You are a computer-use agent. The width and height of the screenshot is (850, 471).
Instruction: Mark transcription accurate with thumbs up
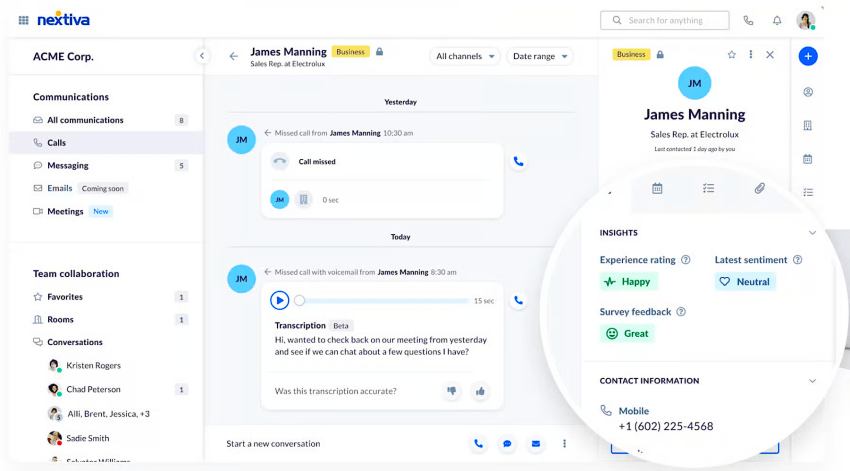click(480, 391)
